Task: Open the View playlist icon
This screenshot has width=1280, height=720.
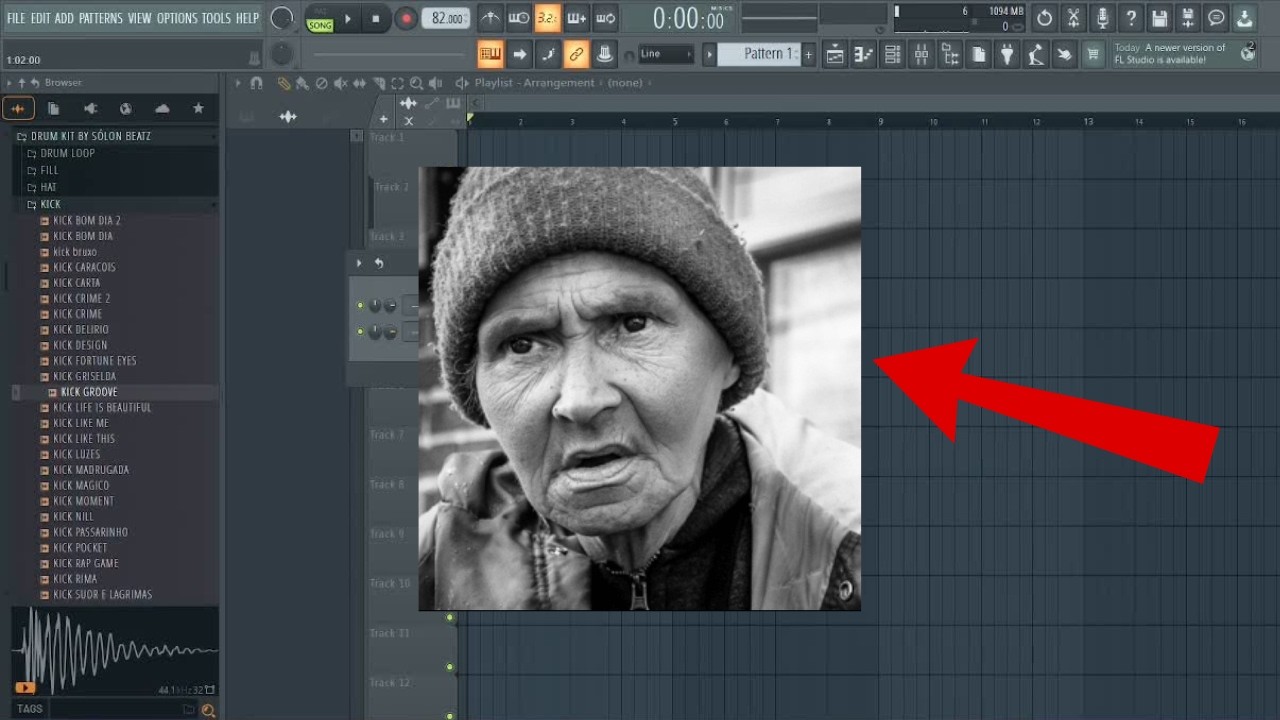Action: pyautogui.click(x=835, y=55)
